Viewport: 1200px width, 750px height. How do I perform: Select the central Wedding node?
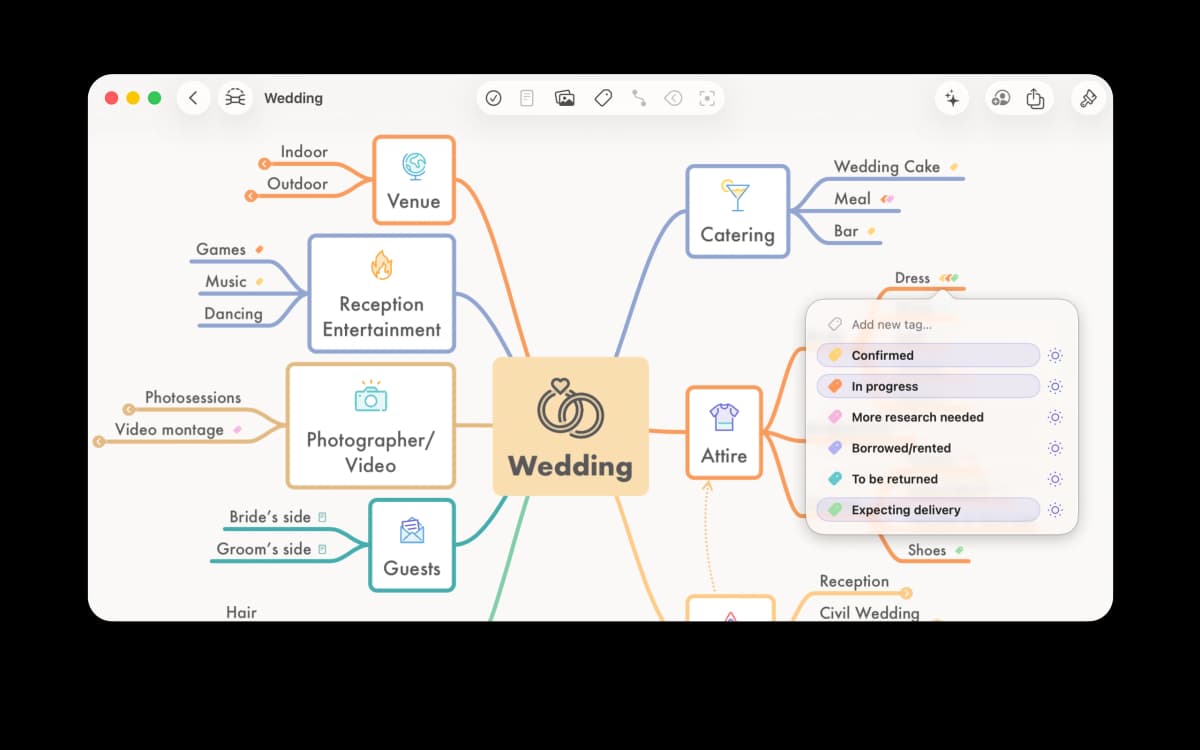tap(570, 426)
